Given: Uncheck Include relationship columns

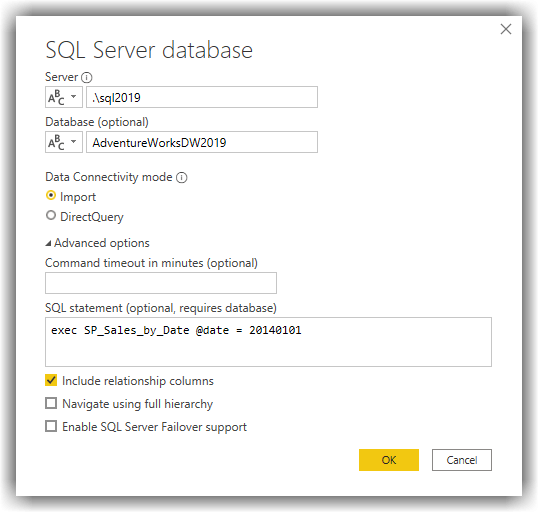Looking at the screenshot, I should (x=51, y=380).
